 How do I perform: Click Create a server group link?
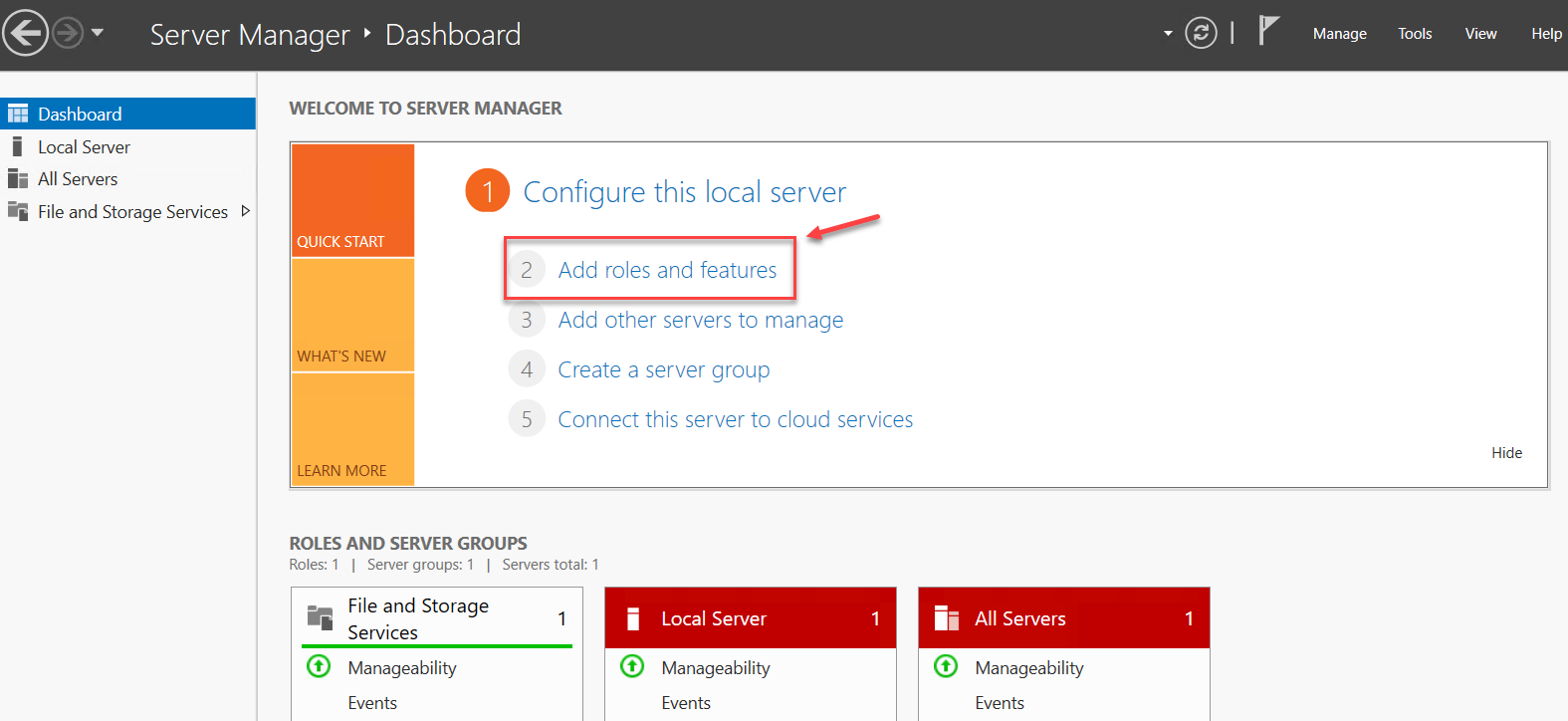664,369
